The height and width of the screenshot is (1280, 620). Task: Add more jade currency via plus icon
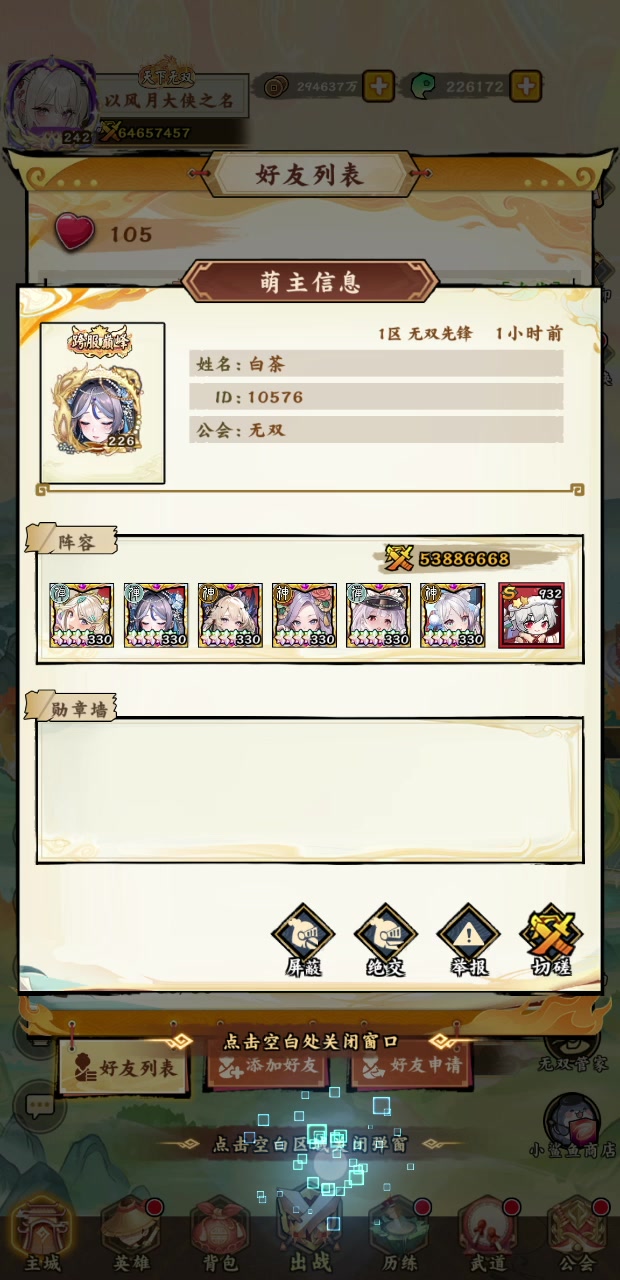tap(526, 86)
